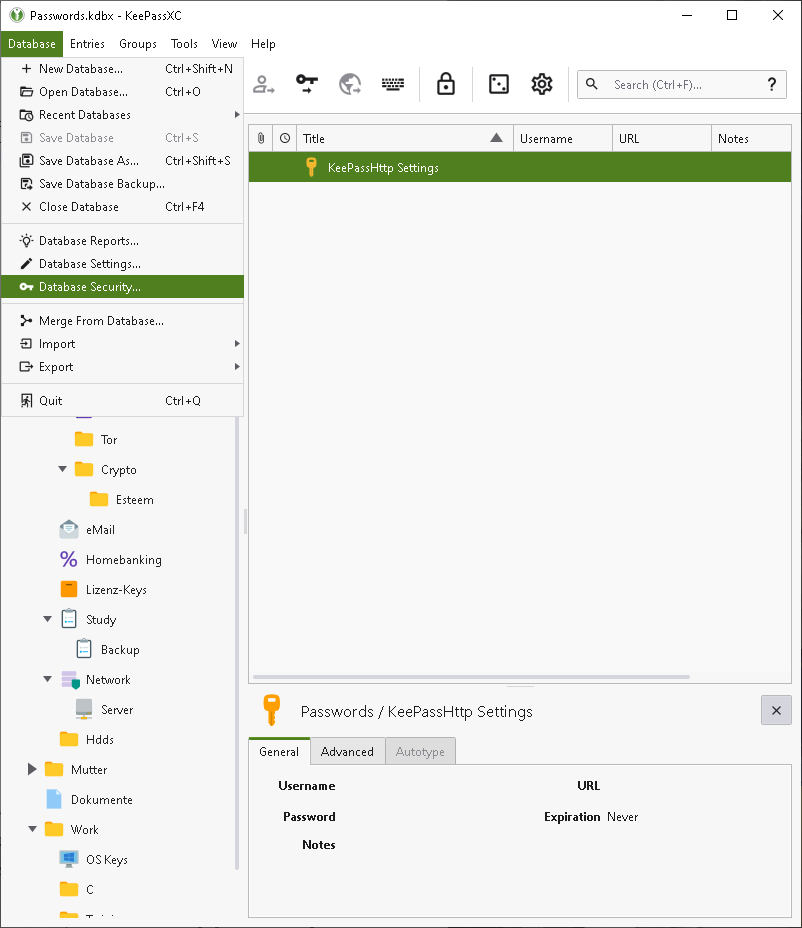Open the Entries menu
The width and height of the screenshot is (802, 928).
(x=87, y=44)
